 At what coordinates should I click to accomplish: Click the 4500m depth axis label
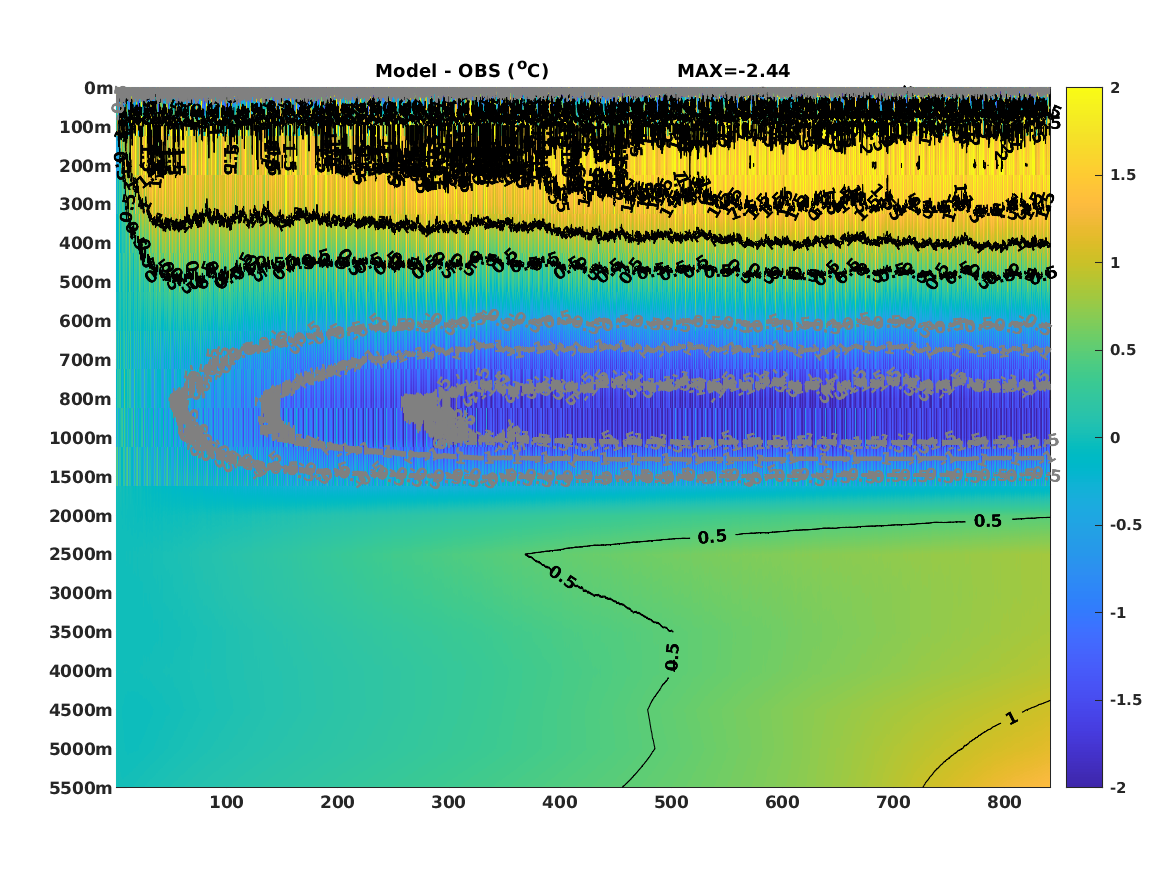click(81, 710)
